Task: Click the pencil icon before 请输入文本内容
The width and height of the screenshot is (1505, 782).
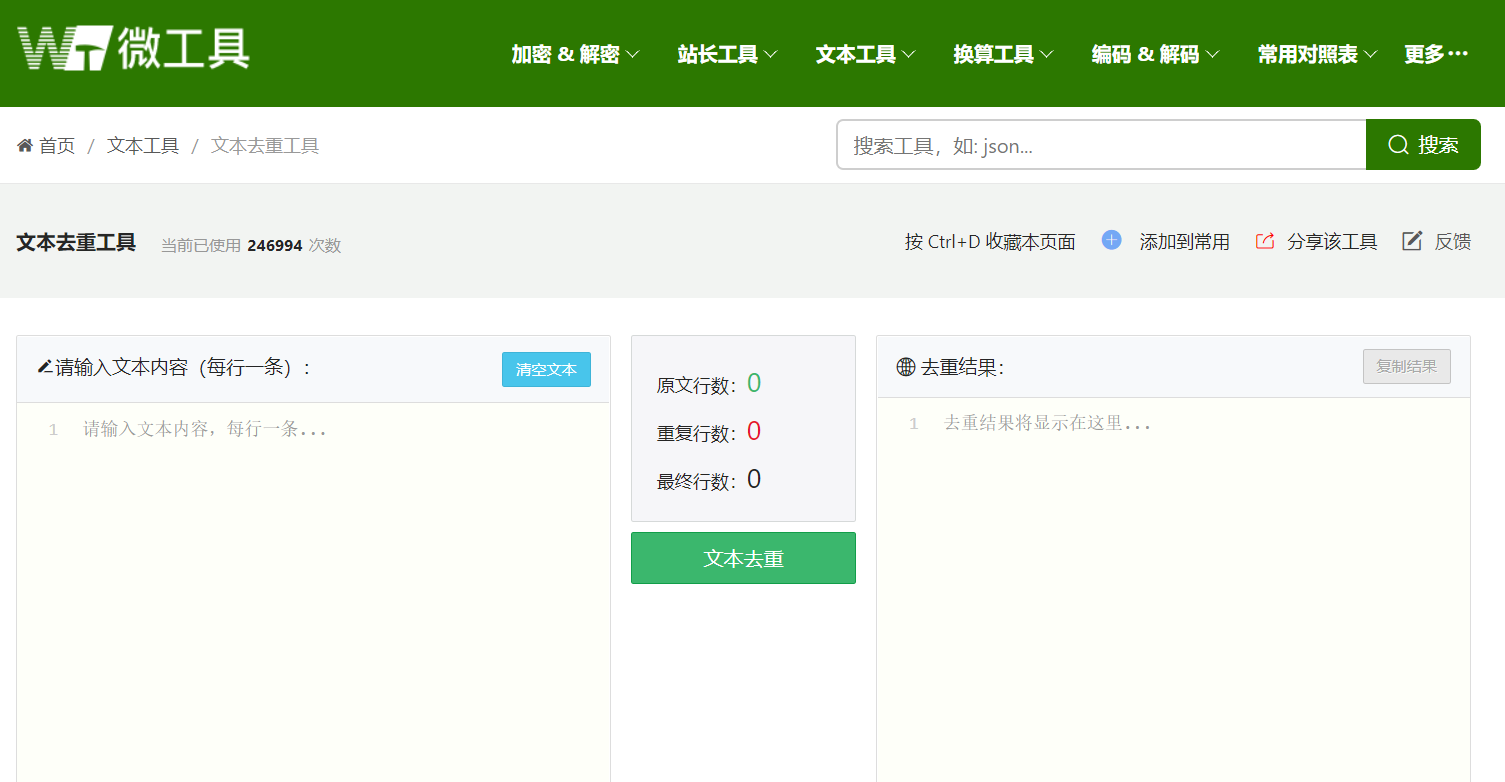Action: tap(44, 367)
